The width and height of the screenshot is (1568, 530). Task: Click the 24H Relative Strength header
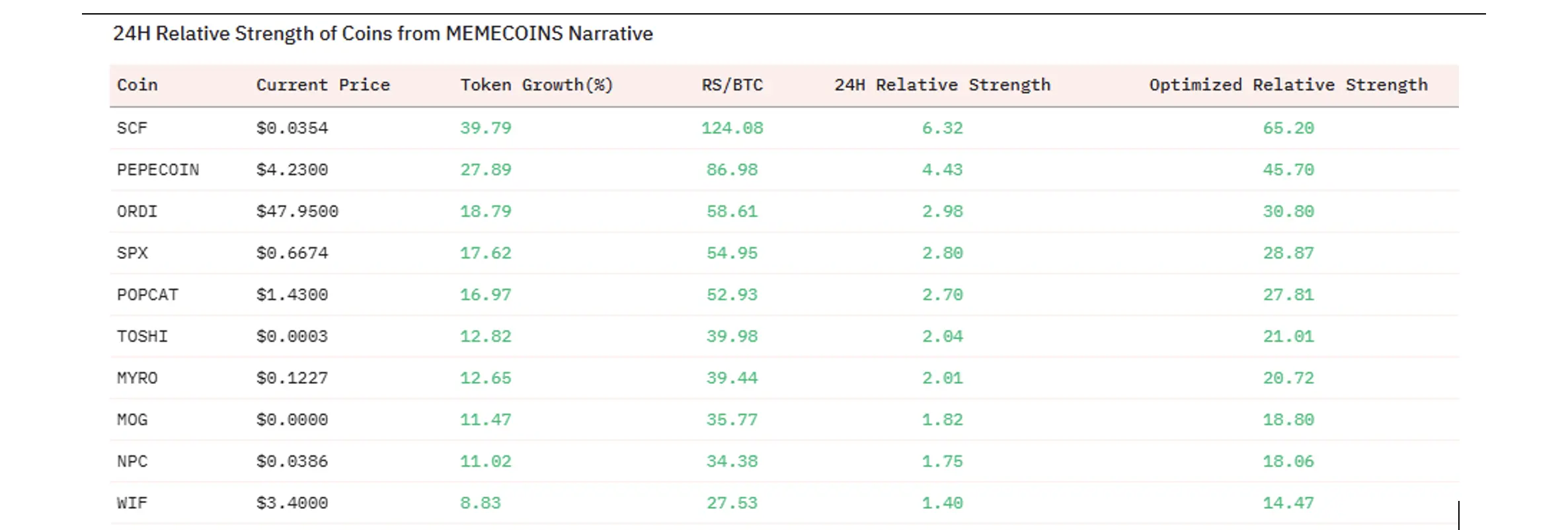tap(942, 85)
